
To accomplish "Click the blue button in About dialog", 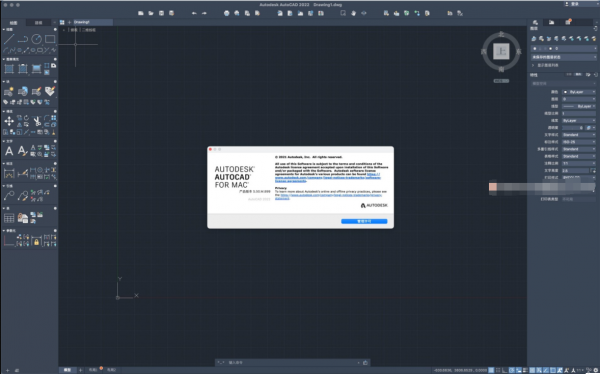I will (x=364, y=221).
